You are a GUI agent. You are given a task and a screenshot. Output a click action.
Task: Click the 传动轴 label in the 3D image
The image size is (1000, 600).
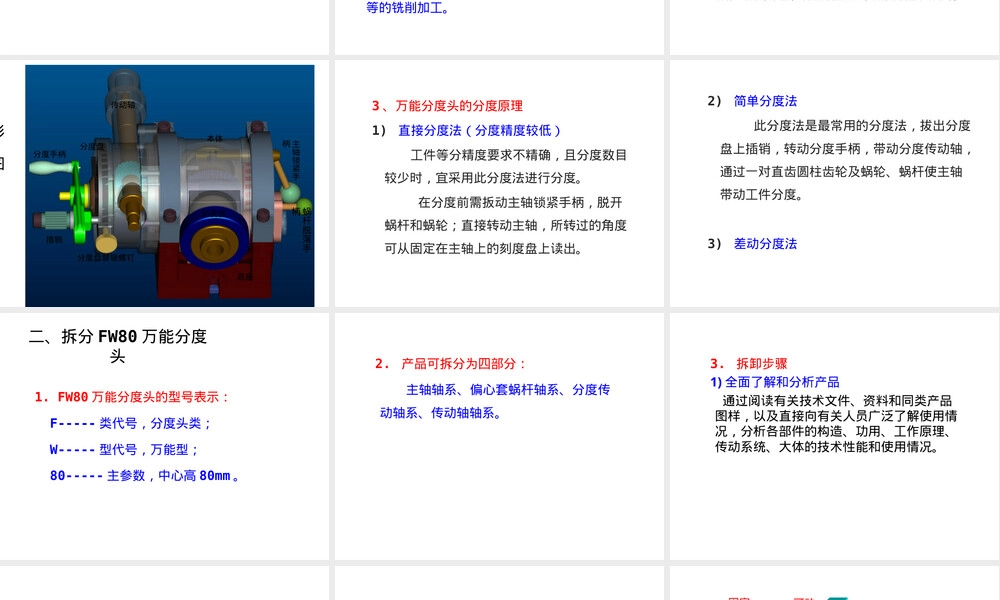click(x=123, y=105)
